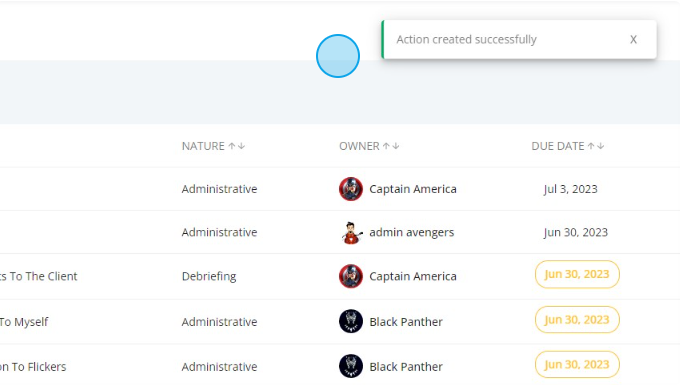Select the 'To Flickers' action title
Screen dimensions: 680x390
pos(33,367)
